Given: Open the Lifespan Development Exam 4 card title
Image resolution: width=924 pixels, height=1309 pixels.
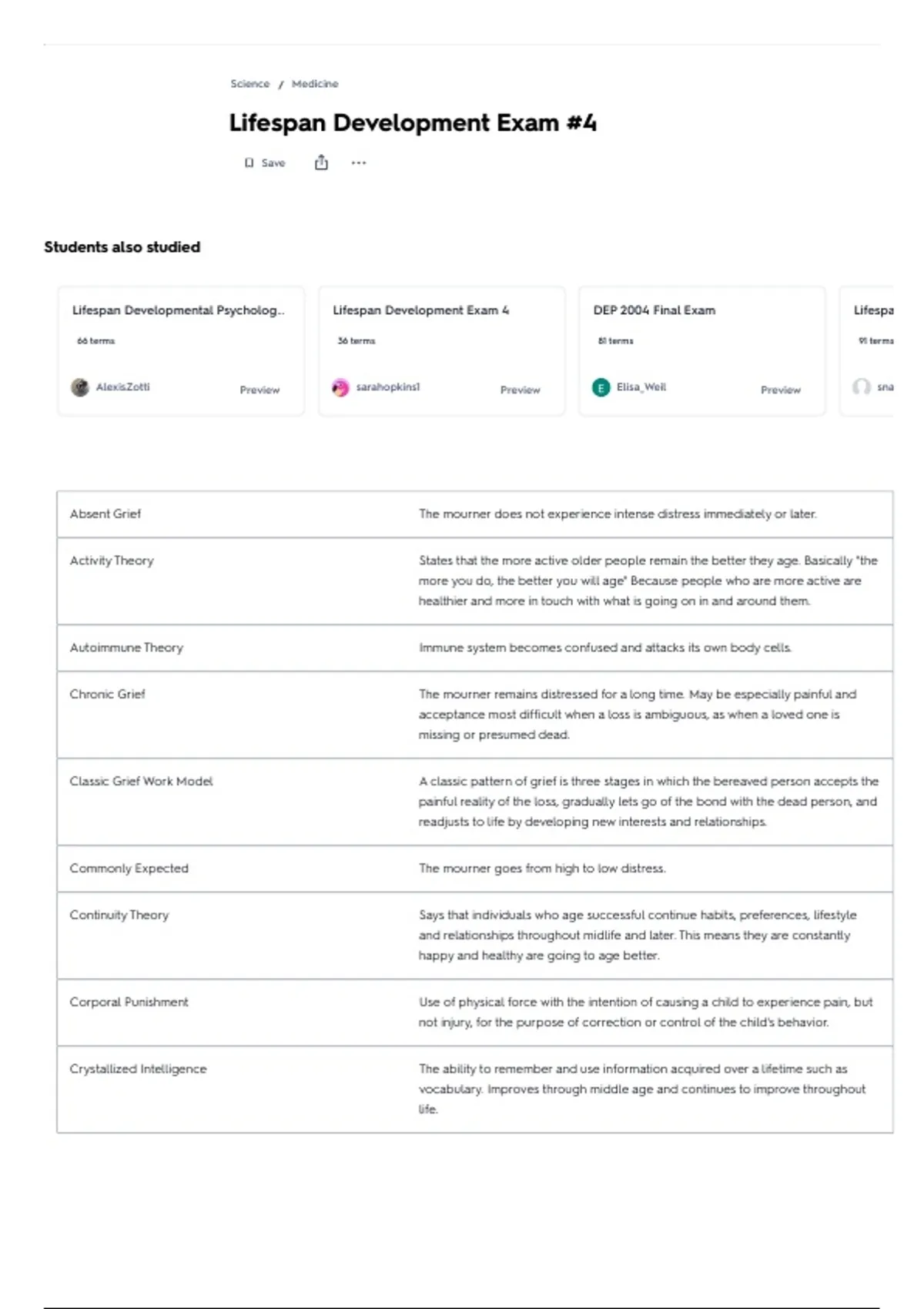Looking at the screenshot, I should (x=420, y=310).
